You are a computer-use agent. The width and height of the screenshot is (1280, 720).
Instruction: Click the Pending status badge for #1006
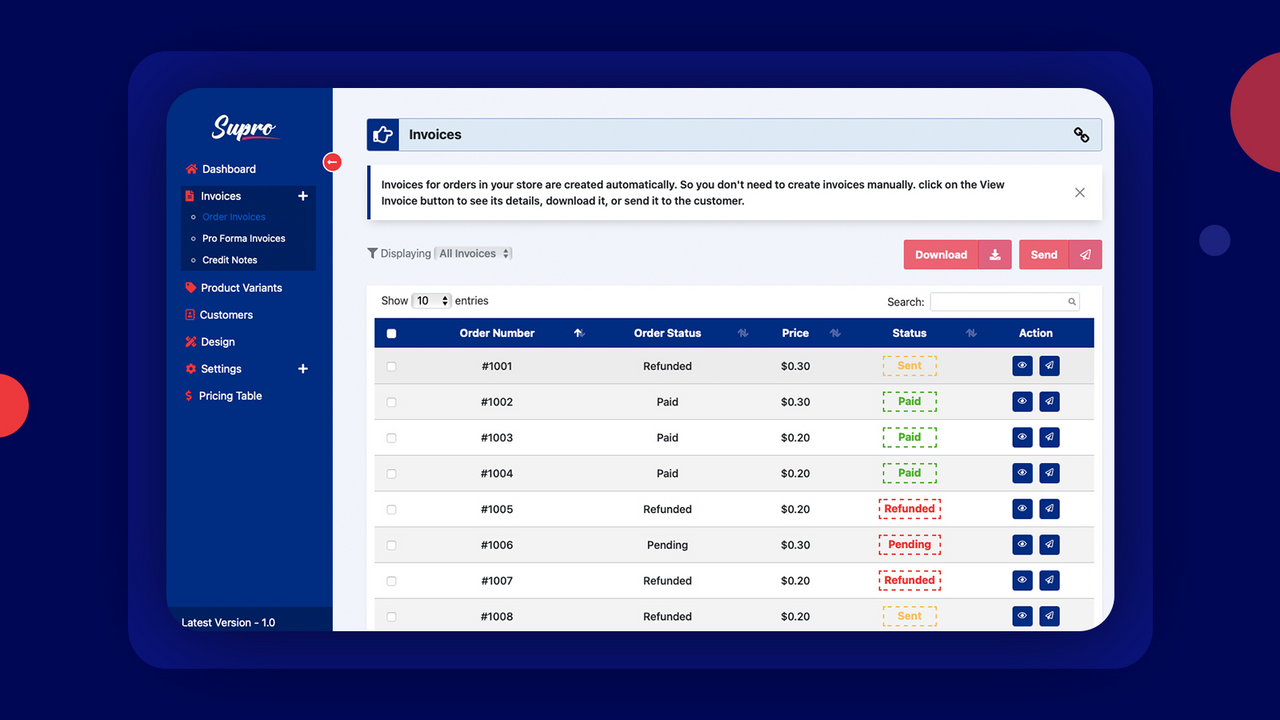(910, 544)
